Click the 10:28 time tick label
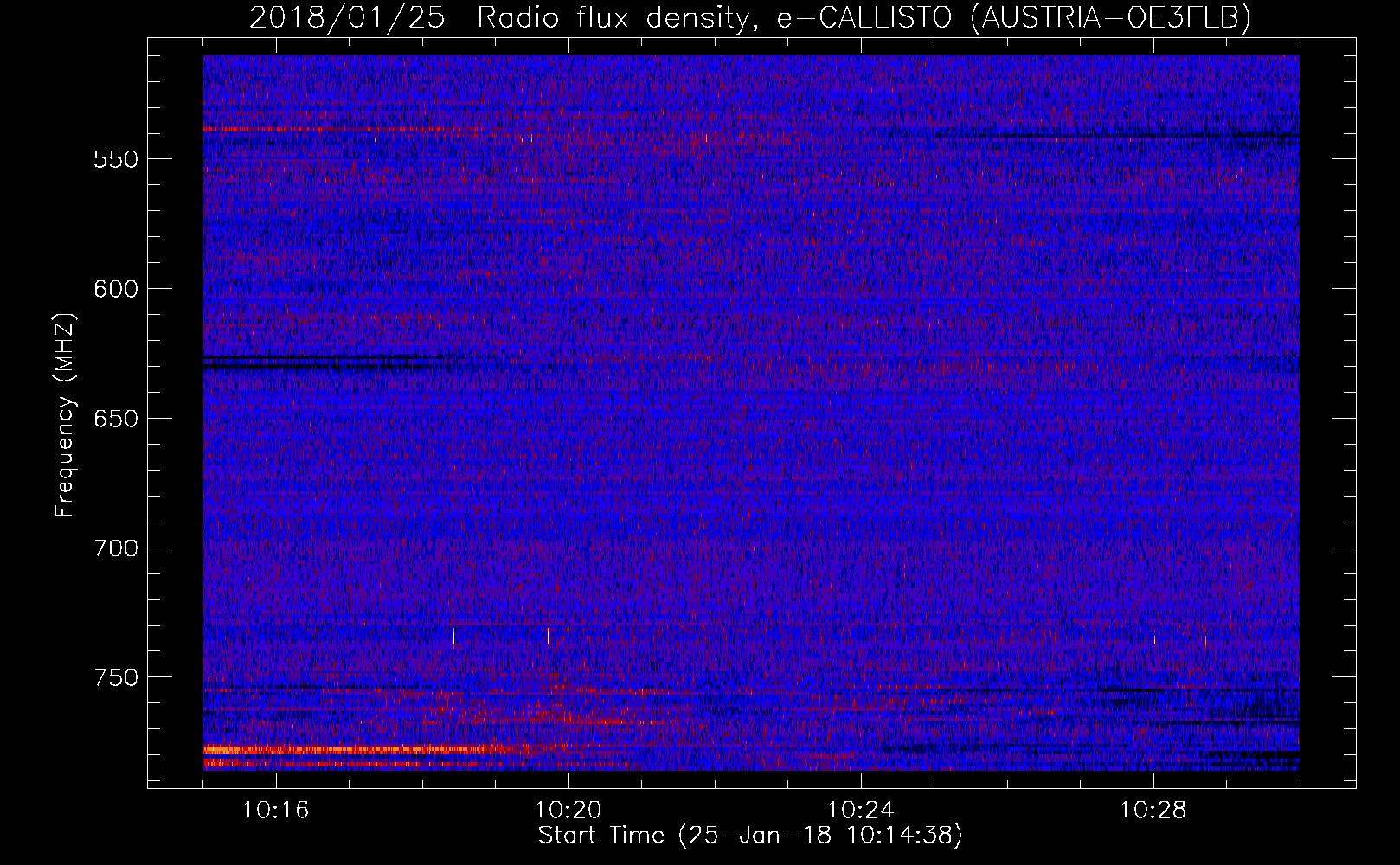The height and width of the screenshot is (865, 1400). click(1153, 811)
